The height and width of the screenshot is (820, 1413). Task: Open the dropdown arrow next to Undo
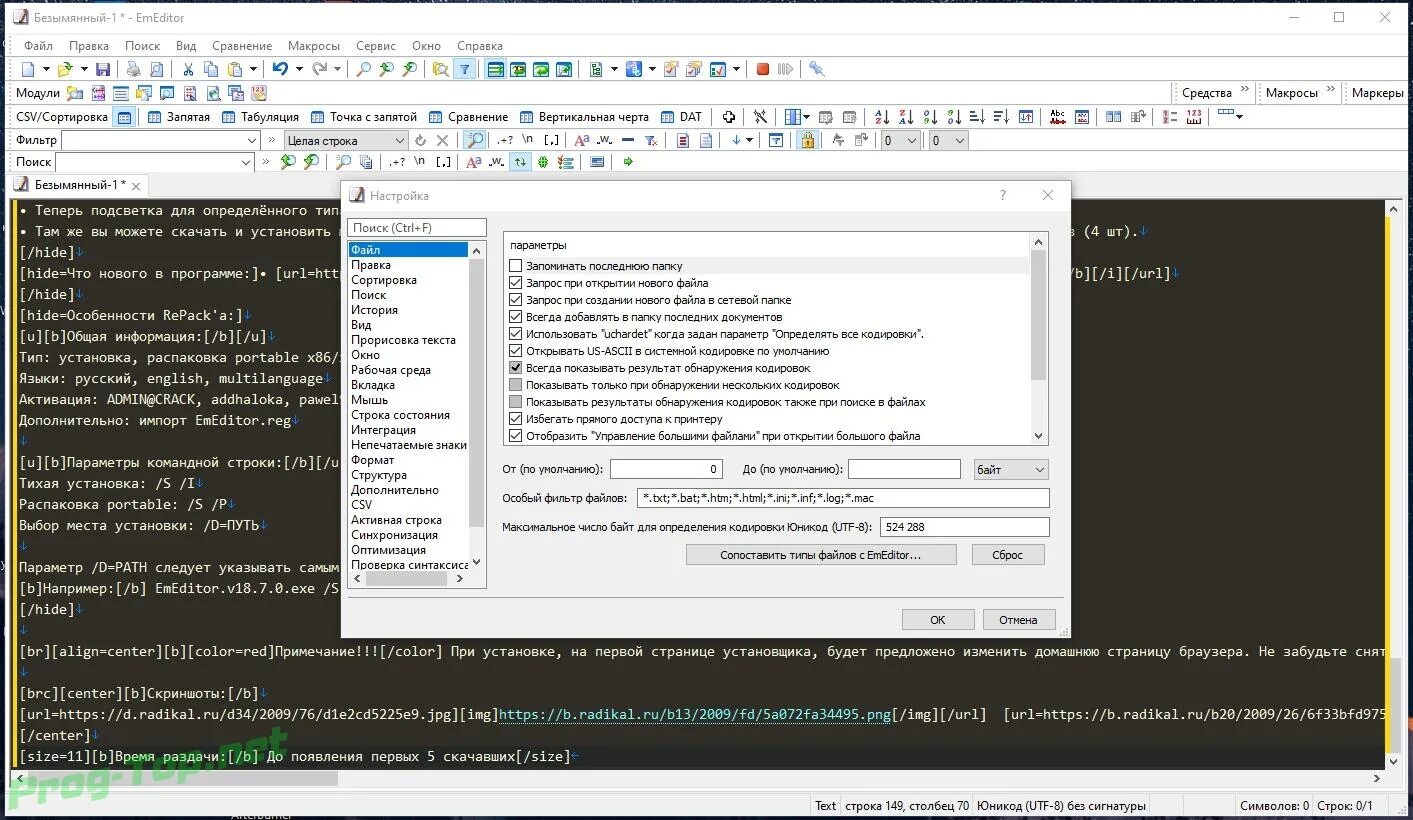pos(299,69)
